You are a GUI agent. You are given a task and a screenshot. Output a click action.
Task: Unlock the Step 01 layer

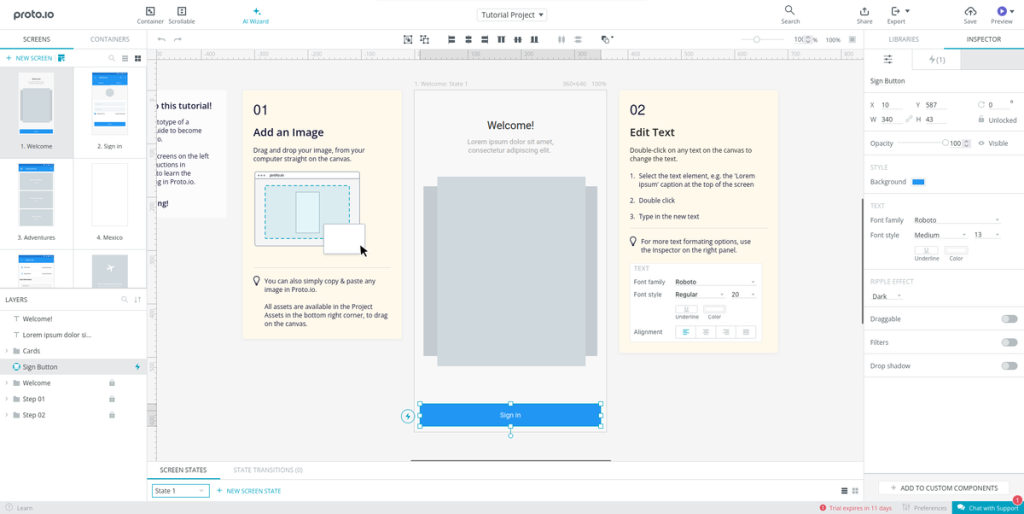(x=112, y=398)
